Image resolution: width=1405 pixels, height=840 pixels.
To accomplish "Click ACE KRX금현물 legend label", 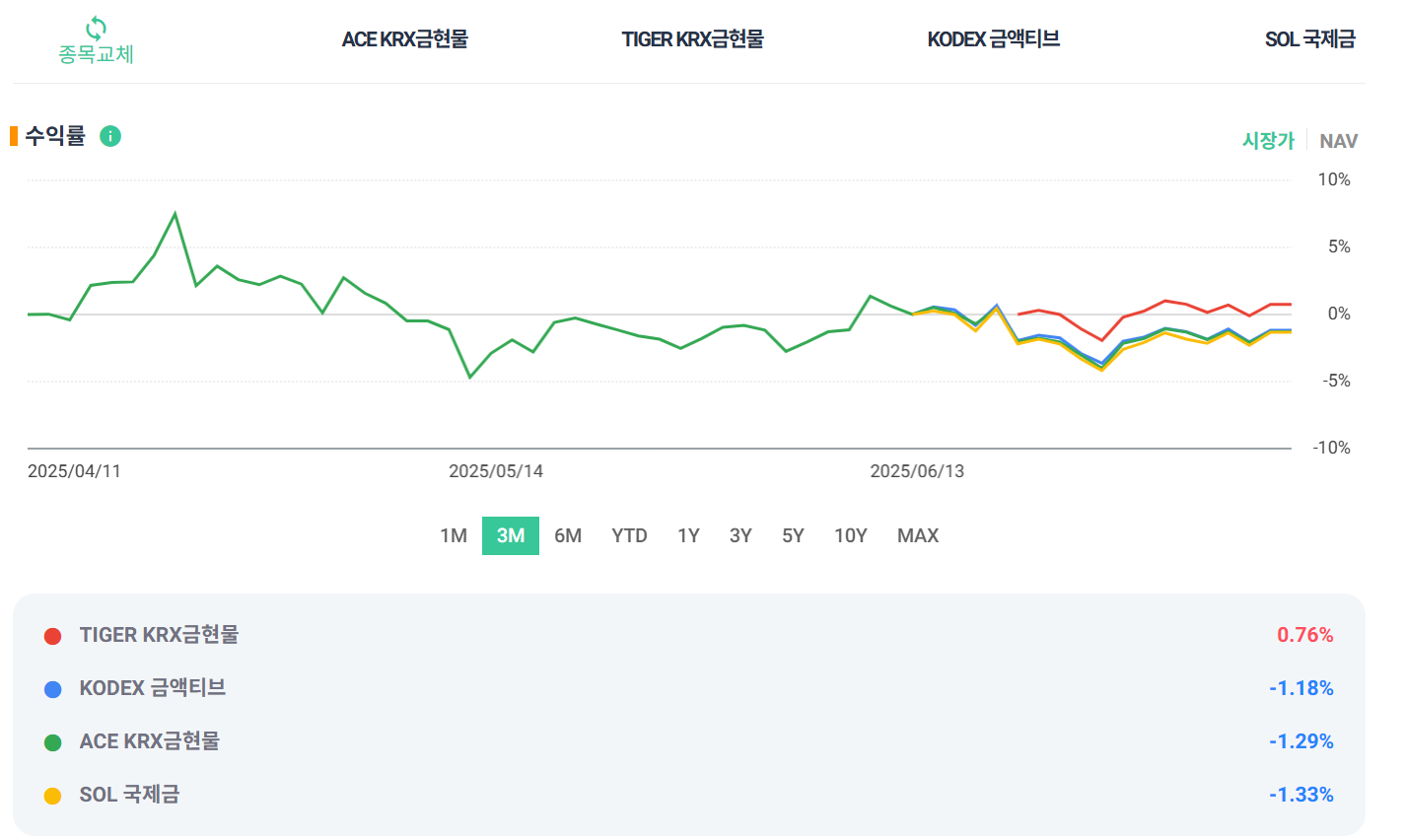I will click(150, 741).
